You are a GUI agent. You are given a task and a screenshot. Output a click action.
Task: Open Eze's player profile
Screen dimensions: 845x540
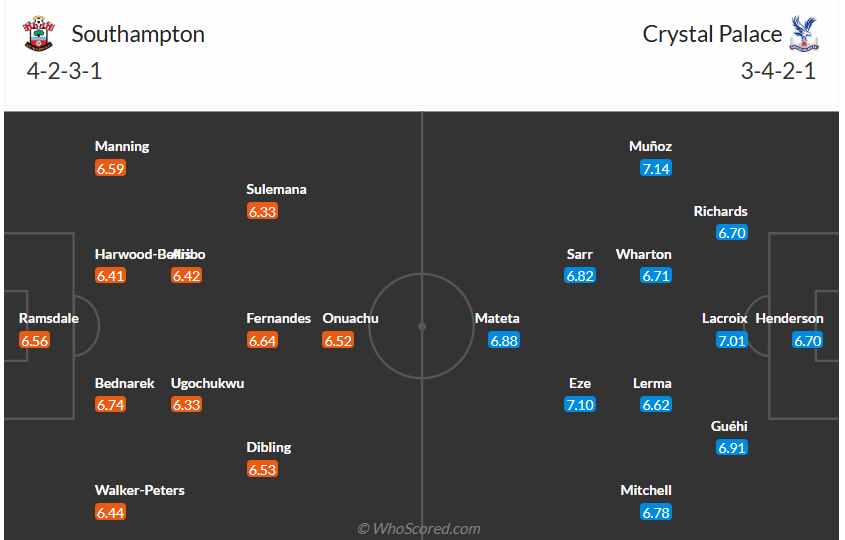click(580, 384)
